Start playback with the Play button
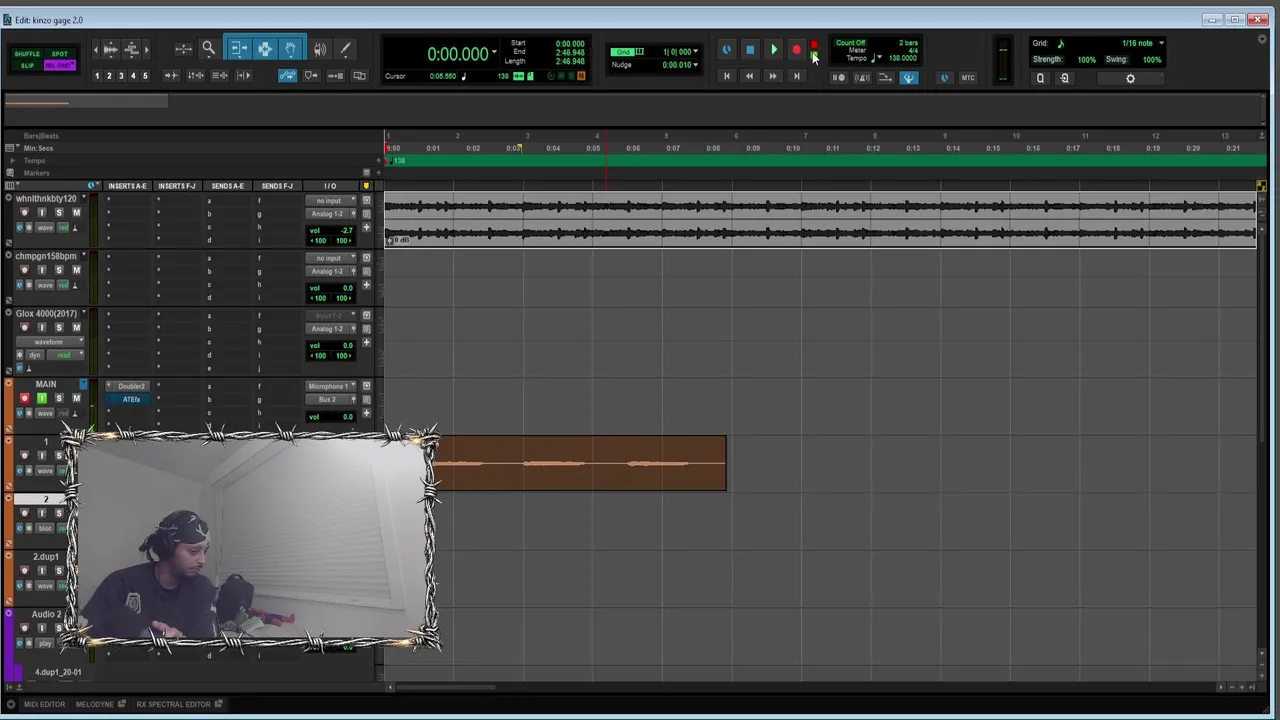Image resolution: width=1280 pixels, height=720 pixels. (773, 50)
